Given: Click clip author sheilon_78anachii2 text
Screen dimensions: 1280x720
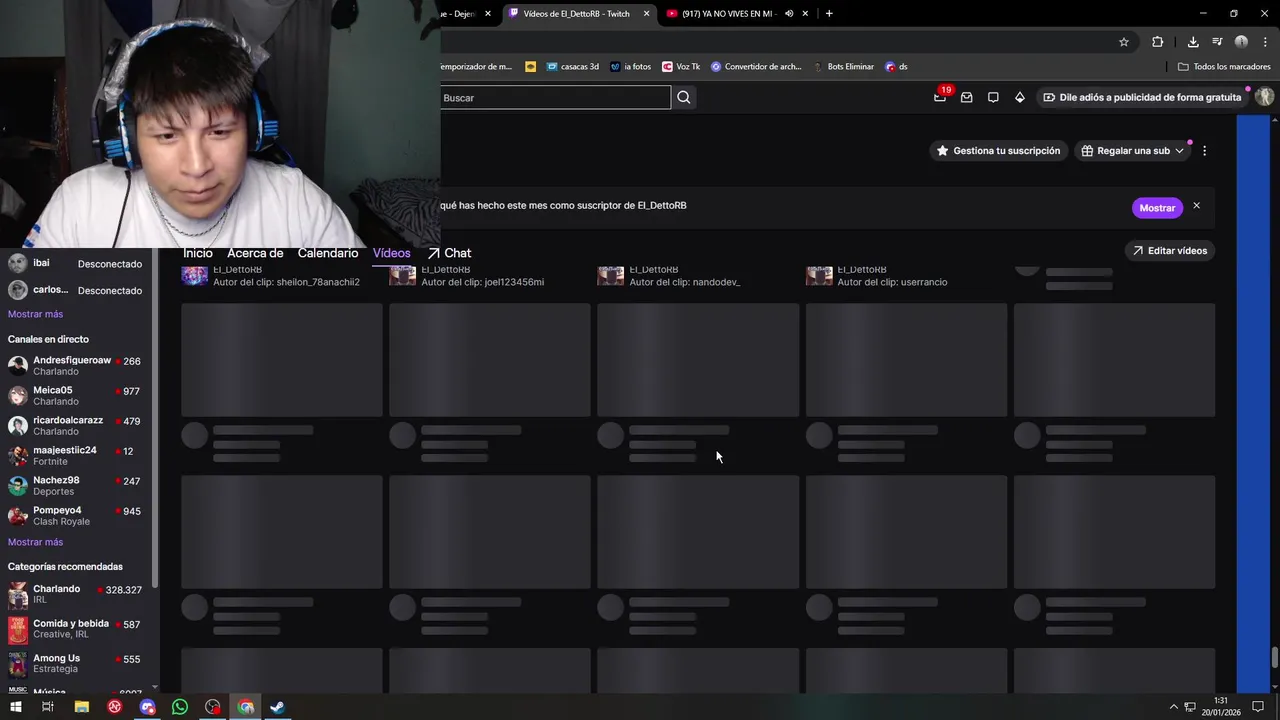Looking at the screenshot, I should tap(286, 282).
